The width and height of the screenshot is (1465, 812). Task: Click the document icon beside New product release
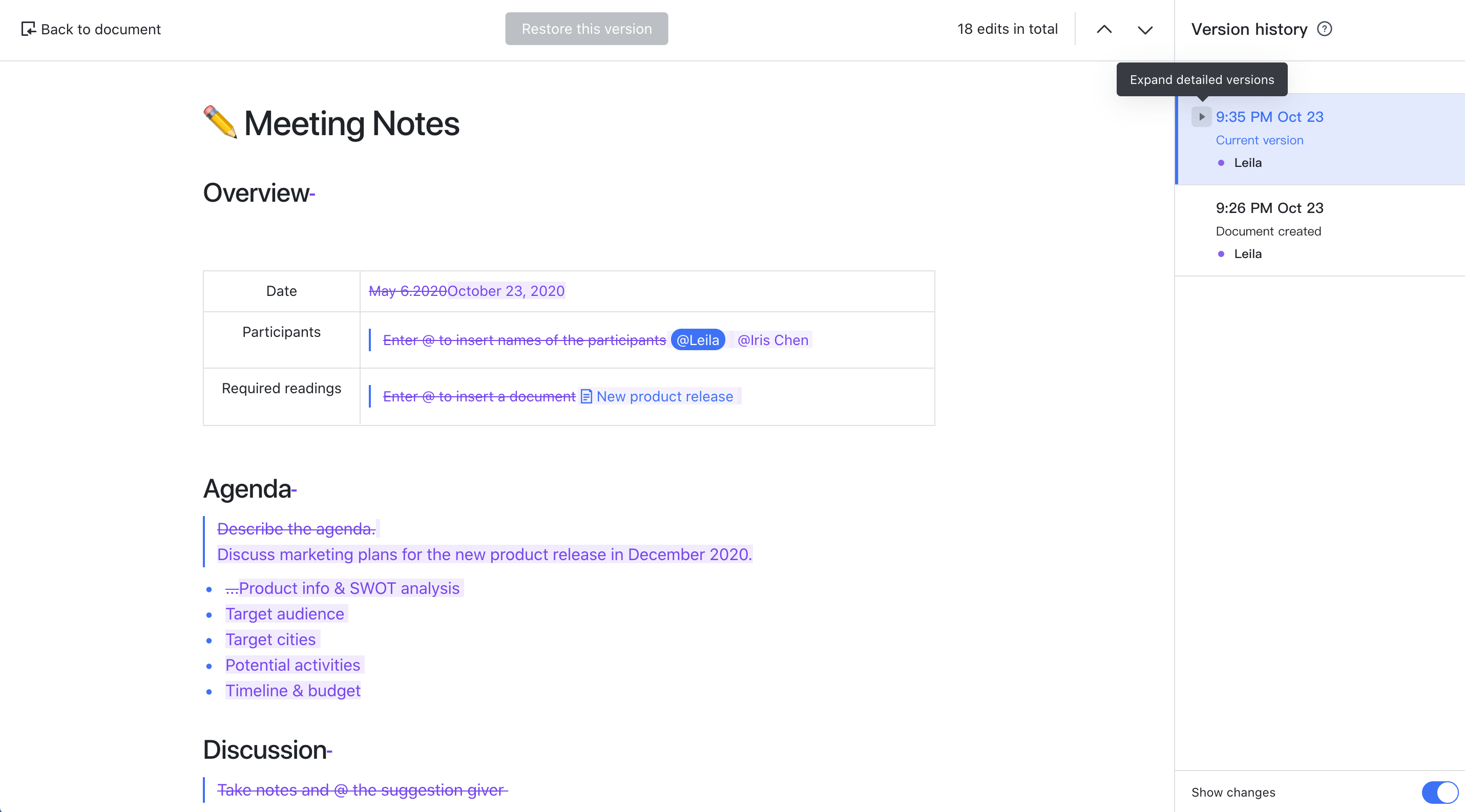click(586, 396)
